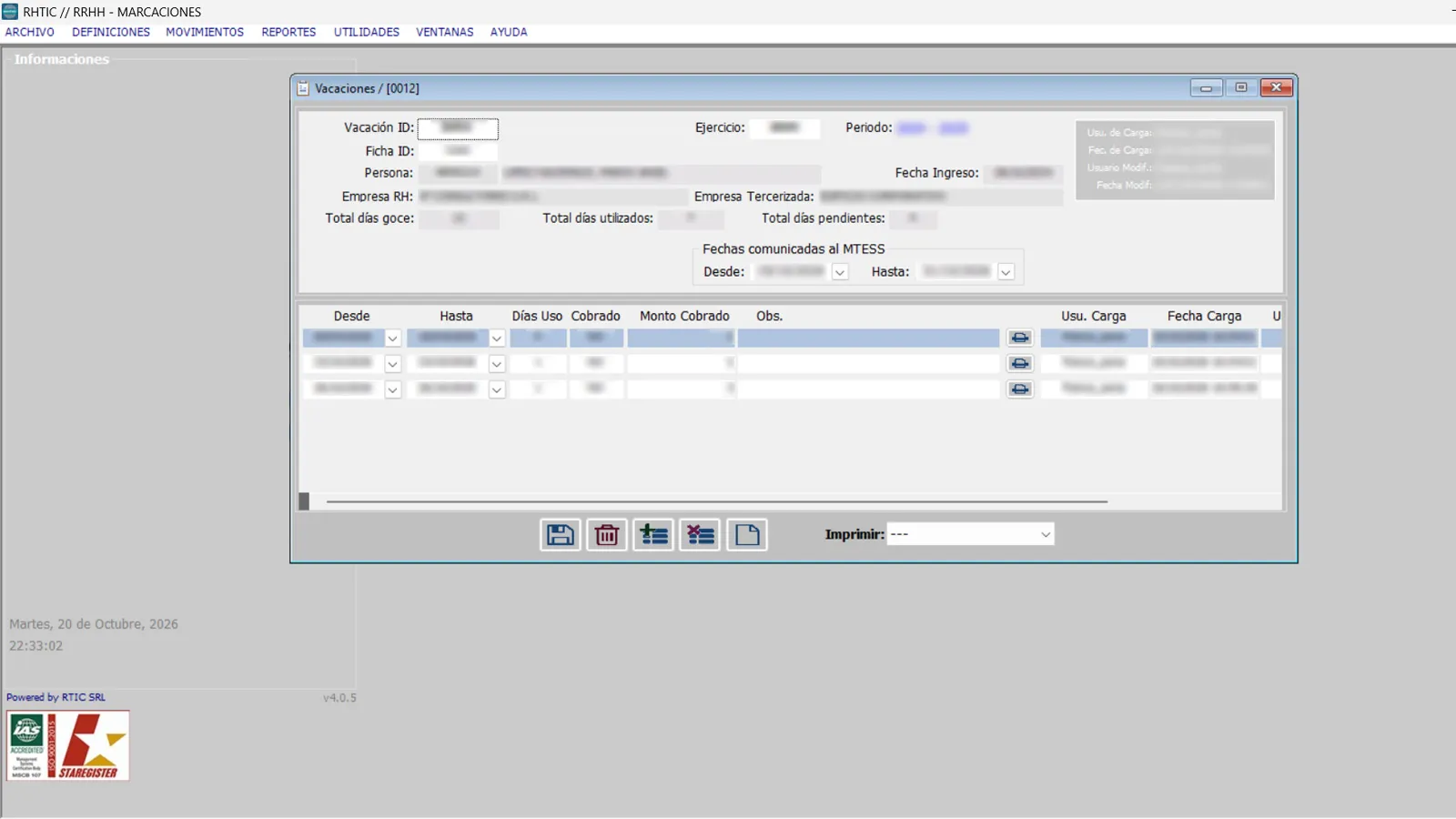Click into the Ejercicio field
This screenshot has height=819, width=1456.
click(x=784, y=128)
